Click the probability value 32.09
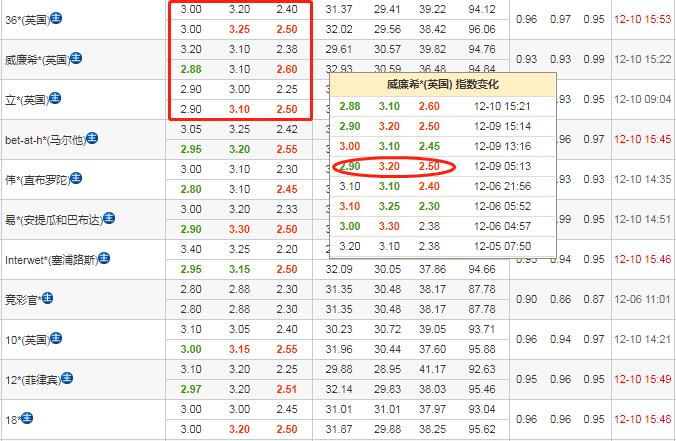The height and width of the screenshot is (441, 676). [x=339, y=269]
